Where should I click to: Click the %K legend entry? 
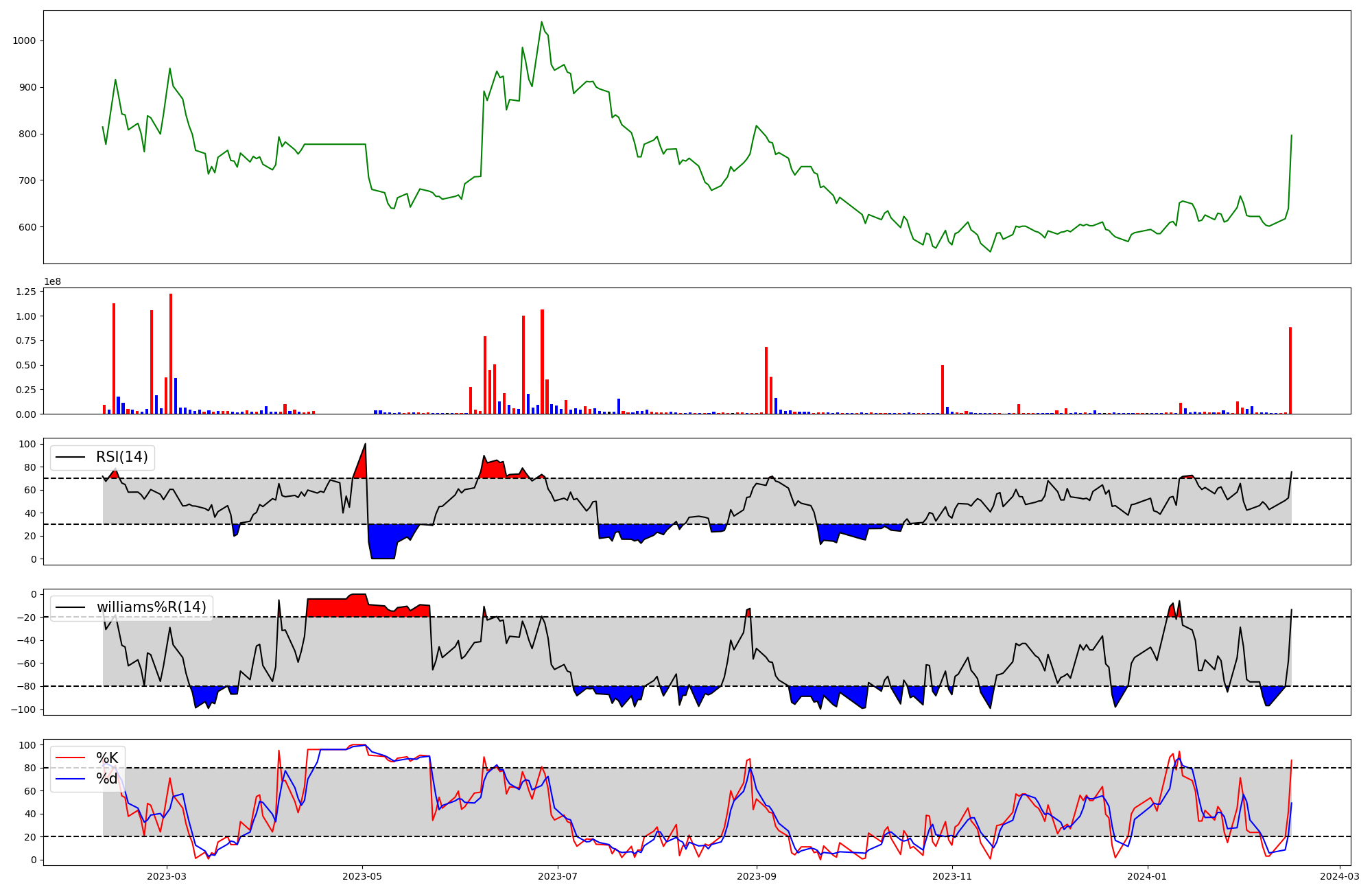click(x=107, y=758)
